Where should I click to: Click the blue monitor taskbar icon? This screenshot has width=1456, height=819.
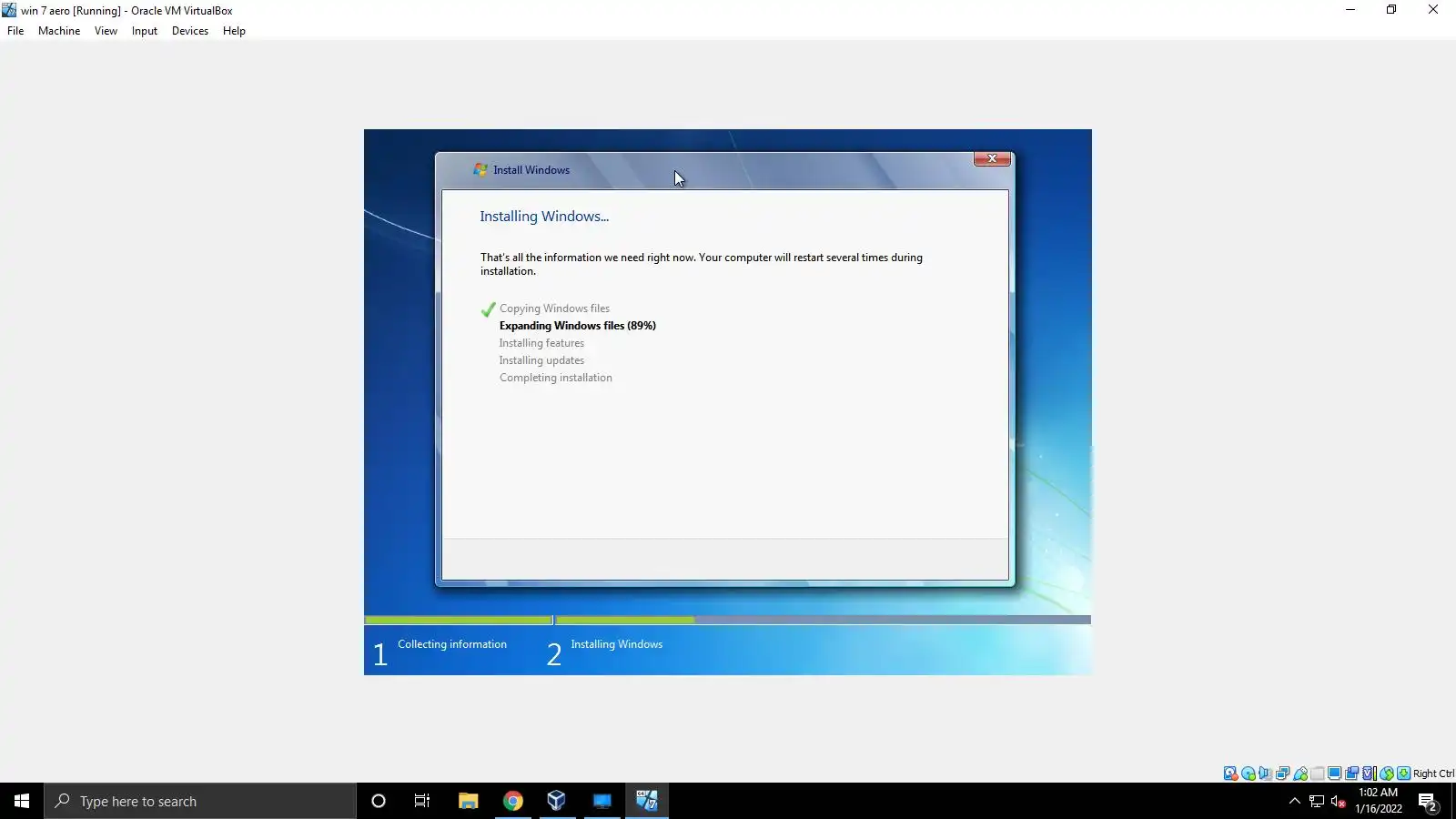(x=602, y=801)
